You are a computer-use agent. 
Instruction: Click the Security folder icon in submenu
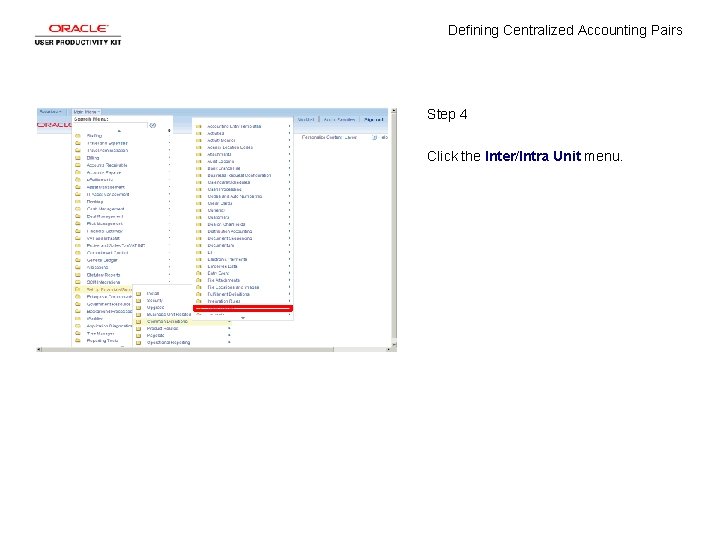point(138,300)
